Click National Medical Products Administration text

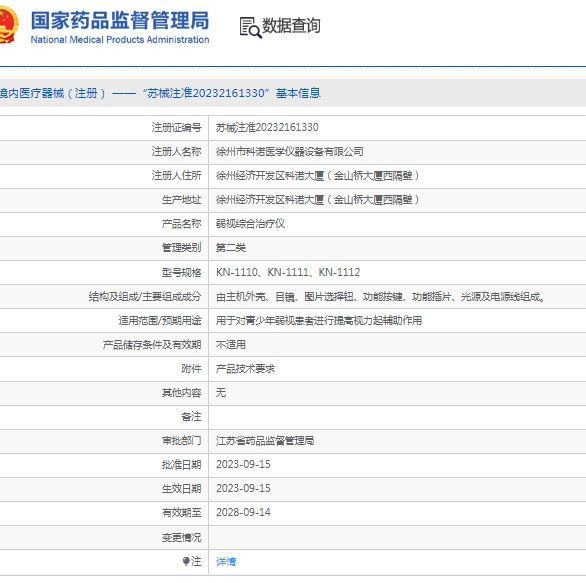[120, 40]
